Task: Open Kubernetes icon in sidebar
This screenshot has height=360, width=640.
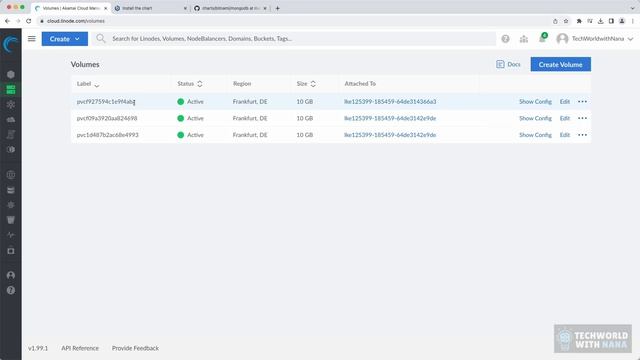Action: tap(11, 205)
